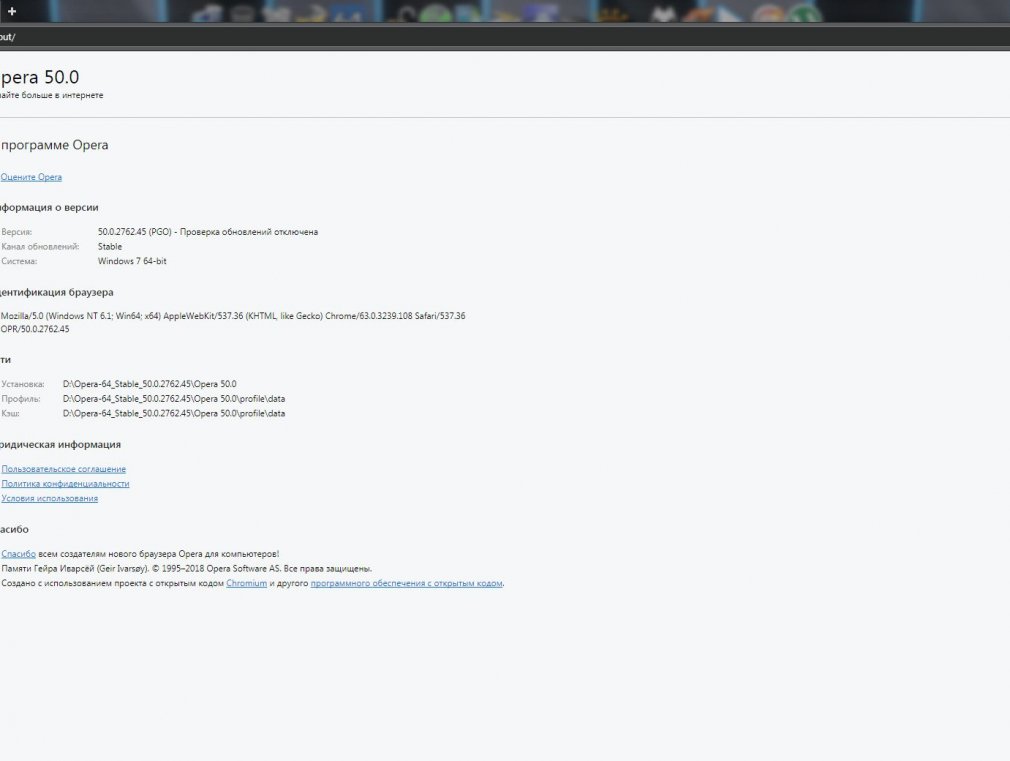Click the 'Кэш' cache path value
This screenshot has width=1010, height=761.
click(x=173, y=413)
